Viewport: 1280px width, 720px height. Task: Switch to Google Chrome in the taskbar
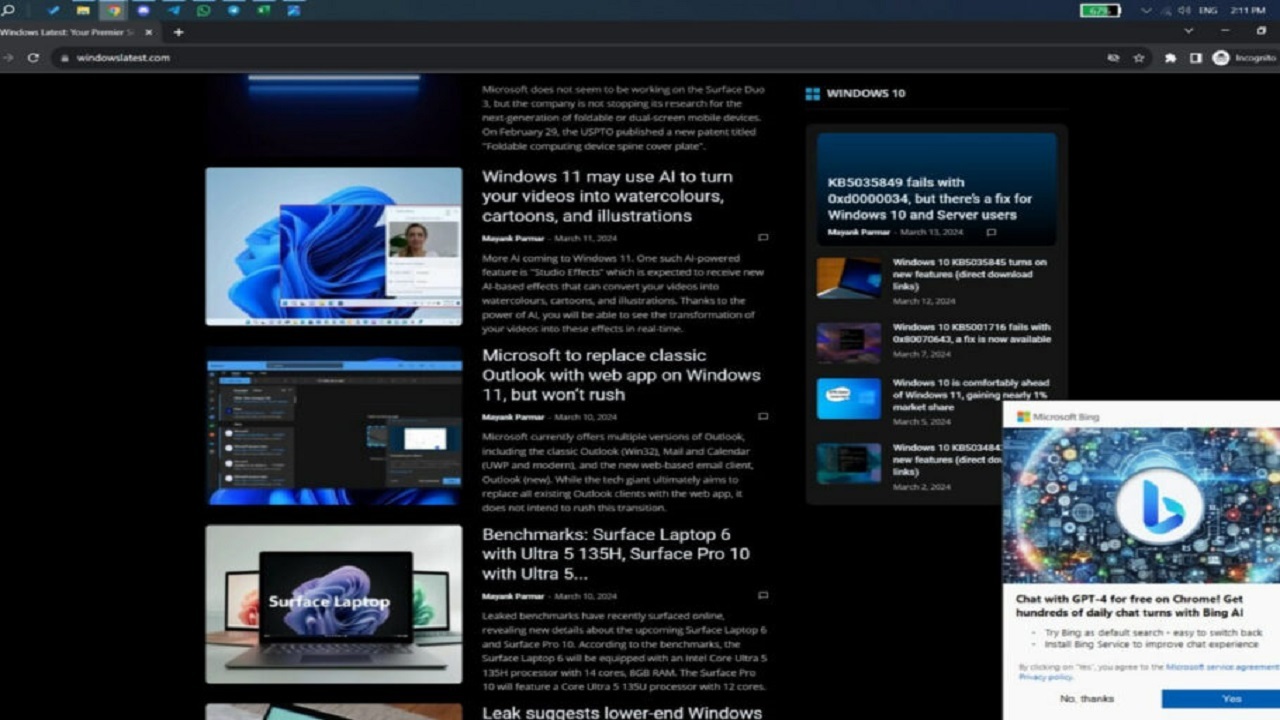click(x=113, y=10)
